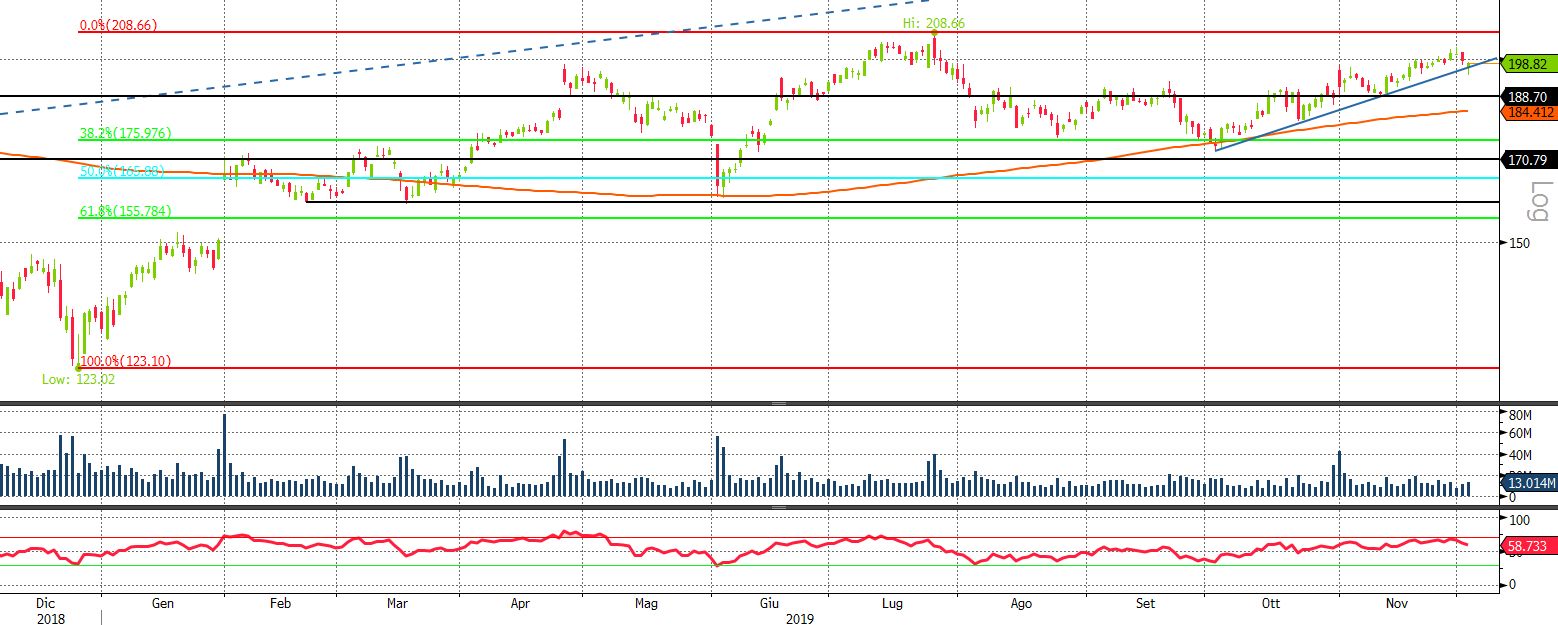
Task: Click the Ago month label
Action: pyautogui.click(x=1021, y=604)
